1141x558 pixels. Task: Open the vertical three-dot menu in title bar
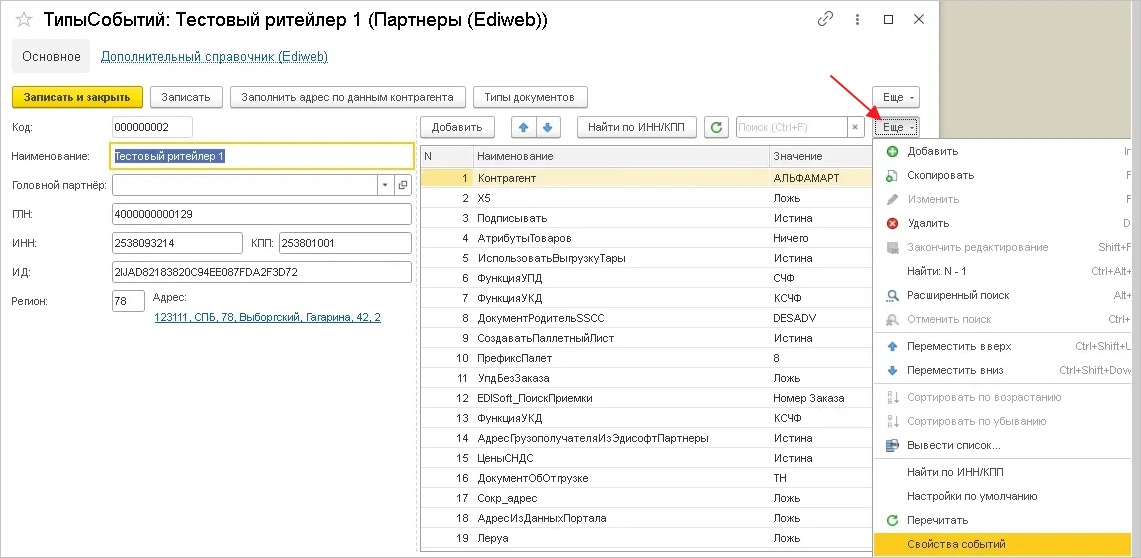coord(859,19)
